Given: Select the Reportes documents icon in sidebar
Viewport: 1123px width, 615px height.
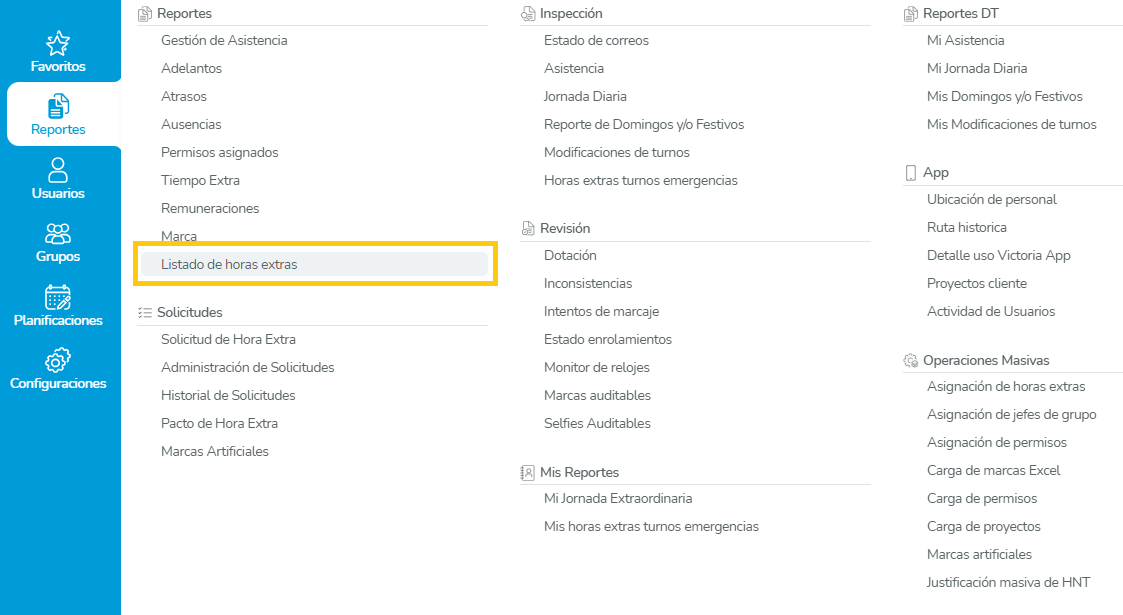Looking at the screenshot, I should pyautogui.click(x=58, y=106).
